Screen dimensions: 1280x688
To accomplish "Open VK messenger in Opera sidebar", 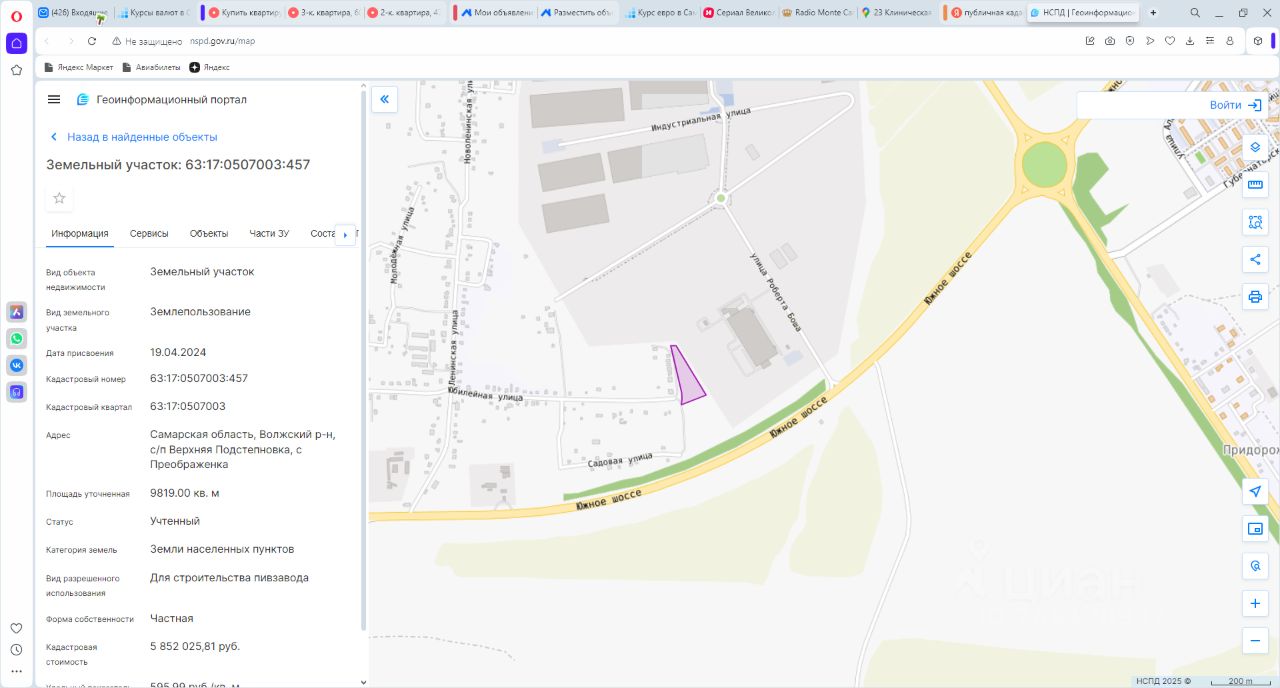I will point(16,365).
